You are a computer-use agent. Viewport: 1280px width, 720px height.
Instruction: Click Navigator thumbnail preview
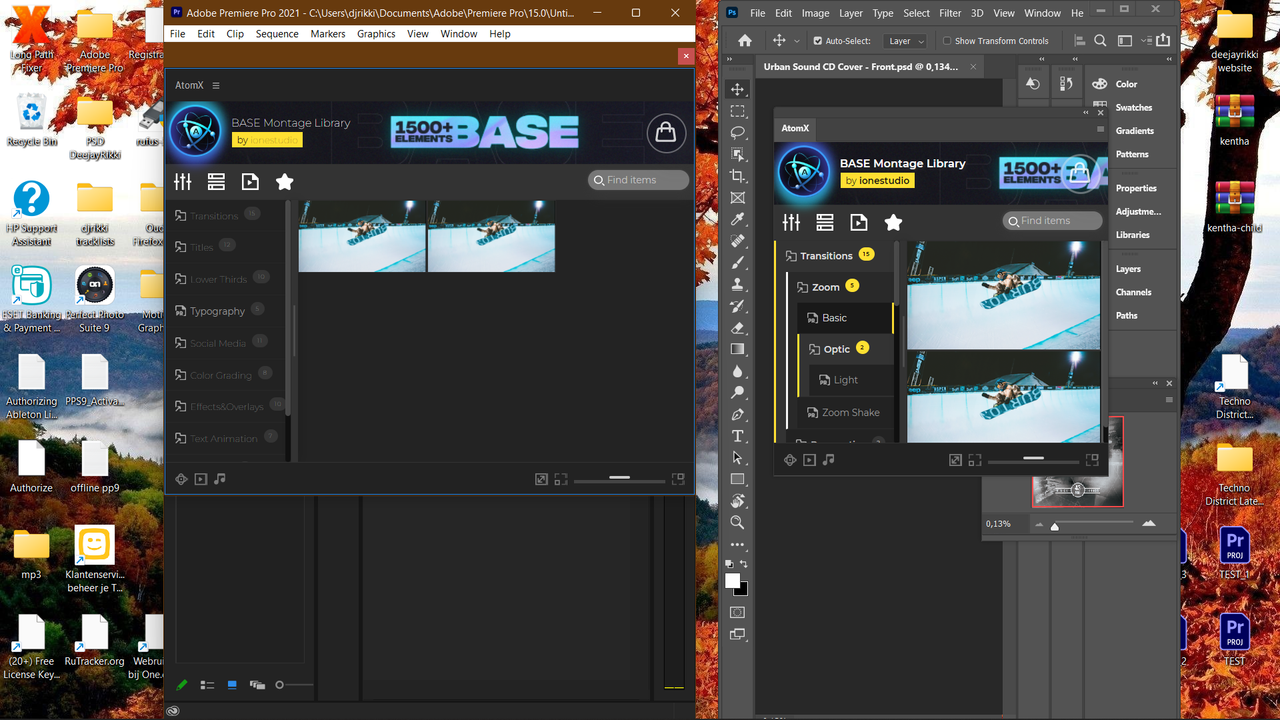[1077, 489]
